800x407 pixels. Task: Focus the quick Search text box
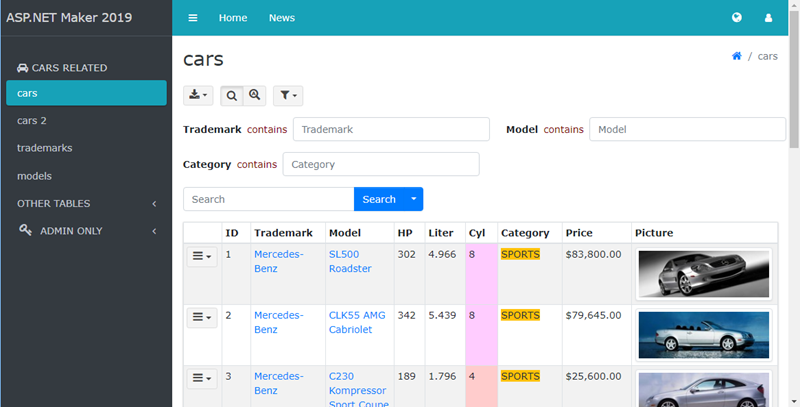[268, 199]
